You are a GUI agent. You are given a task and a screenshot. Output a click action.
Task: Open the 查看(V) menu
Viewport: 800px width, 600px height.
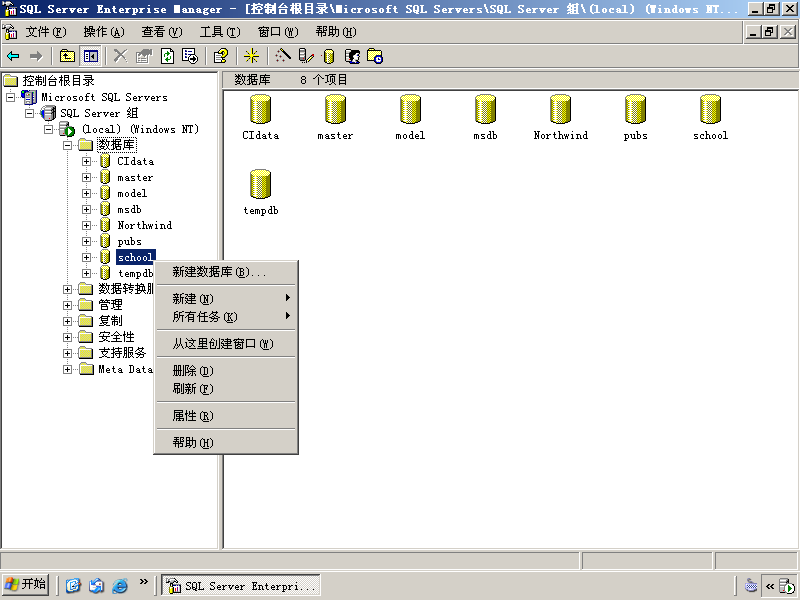pyautogui.click(x=162, y=32)
